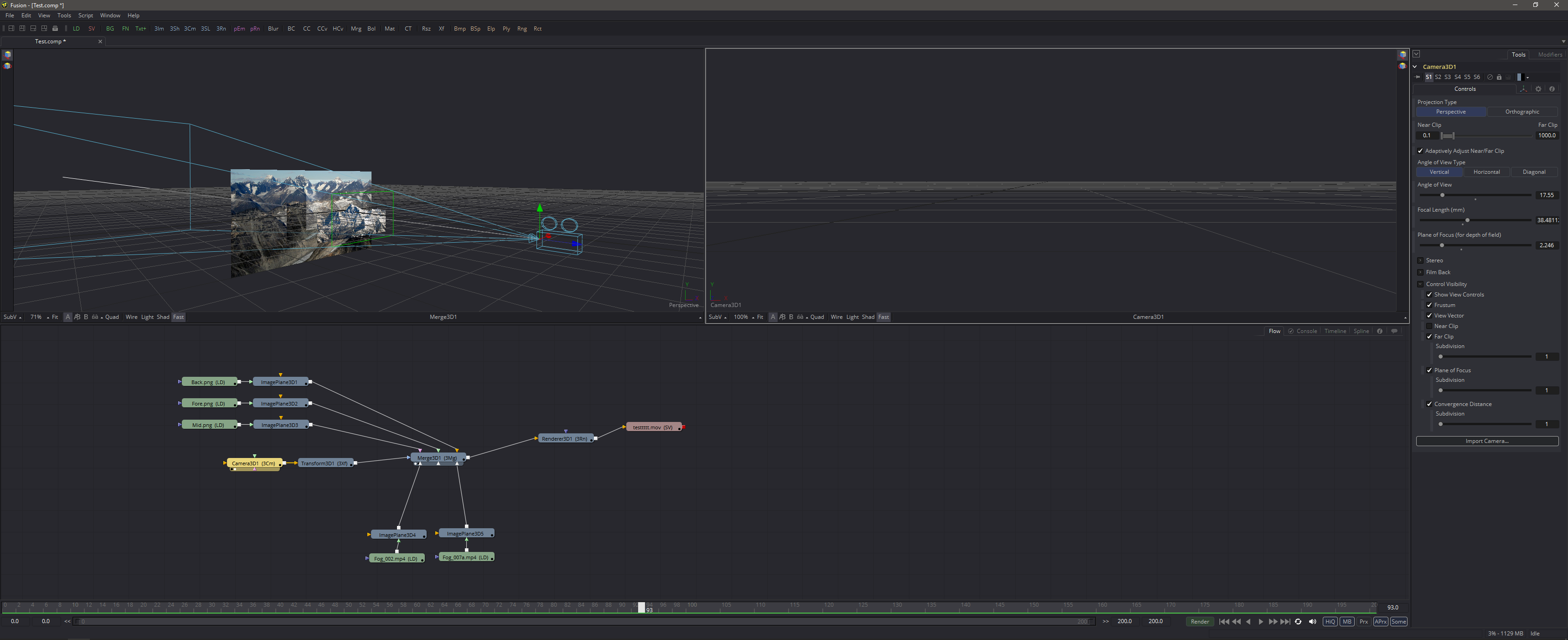
Task: Collapse the Control Visibility section
Action: (x=1420, y=284)
